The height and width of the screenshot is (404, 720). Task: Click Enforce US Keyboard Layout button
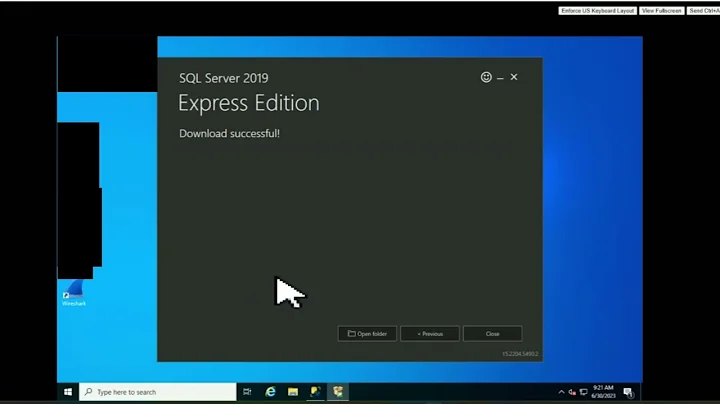pyautogui.click(x=597, y=11)
